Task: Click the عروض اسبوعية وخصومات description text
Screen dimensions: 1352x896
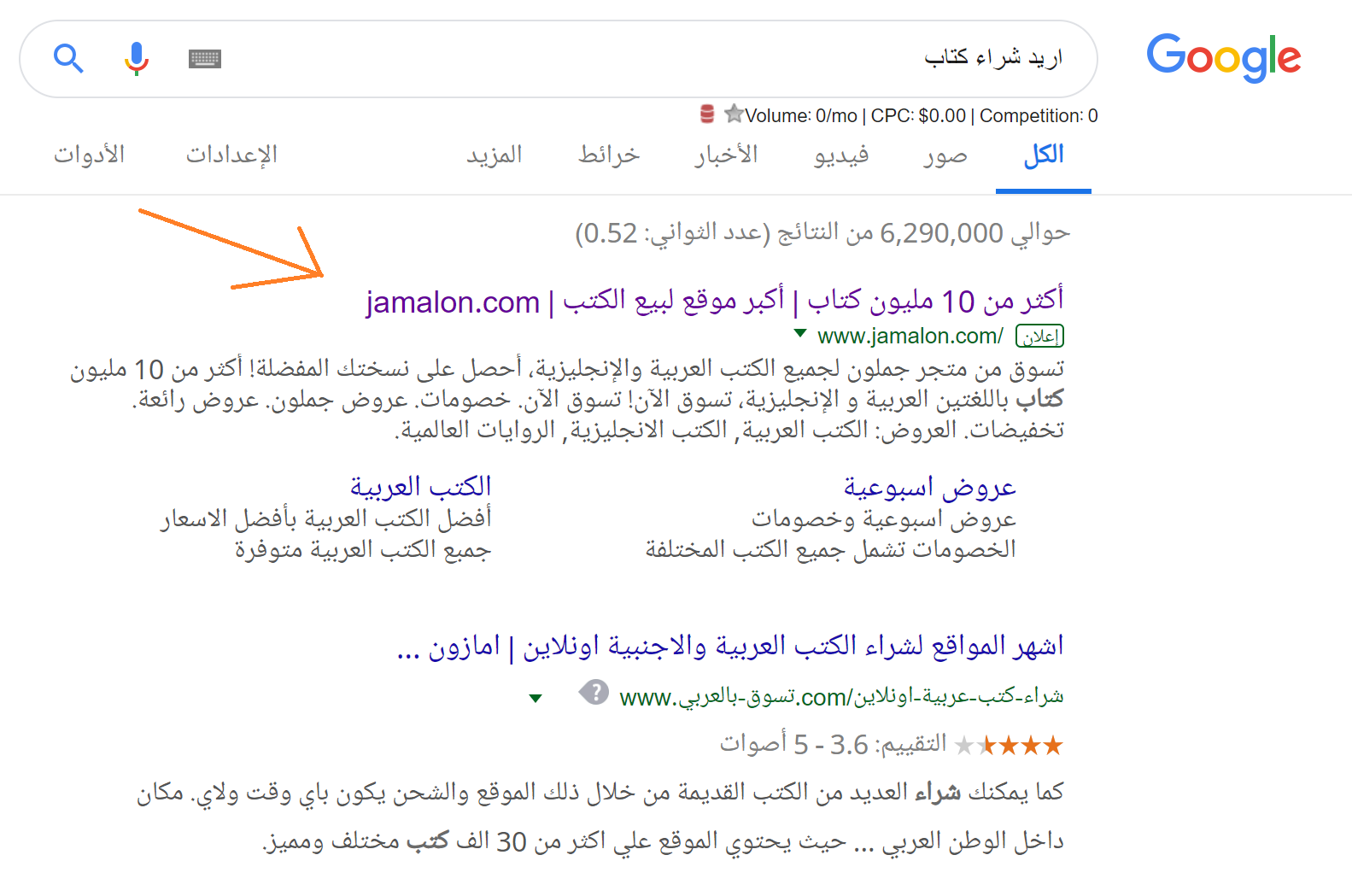Action: point(884,519)
